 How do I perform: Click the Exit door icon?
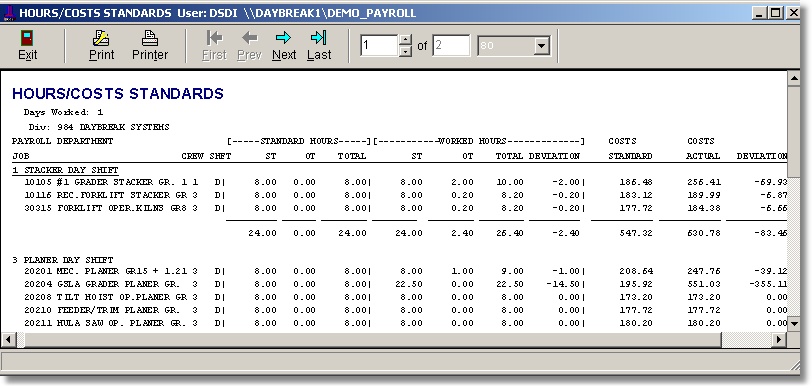point(27,38)
